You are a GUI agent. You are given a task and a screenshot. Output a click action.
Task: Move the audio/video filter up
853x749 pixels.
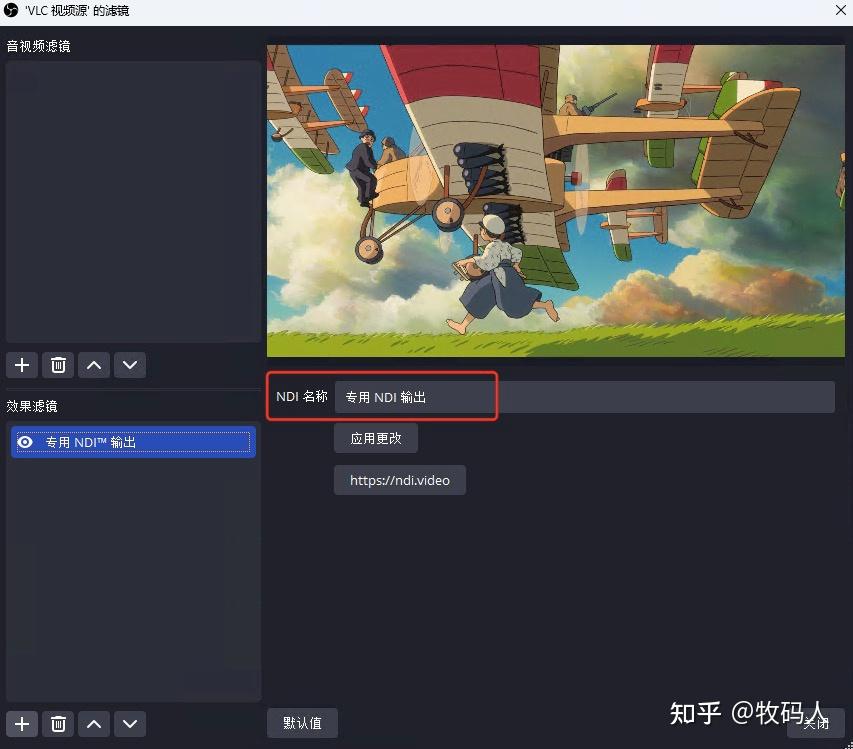click(x=93, y=365)
